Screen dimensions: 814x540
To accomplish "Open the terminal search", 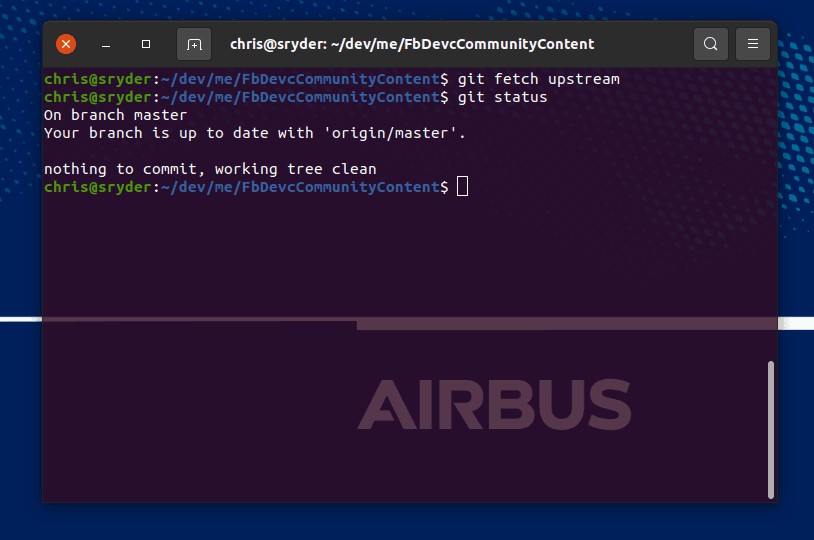I will coord(711,44).
